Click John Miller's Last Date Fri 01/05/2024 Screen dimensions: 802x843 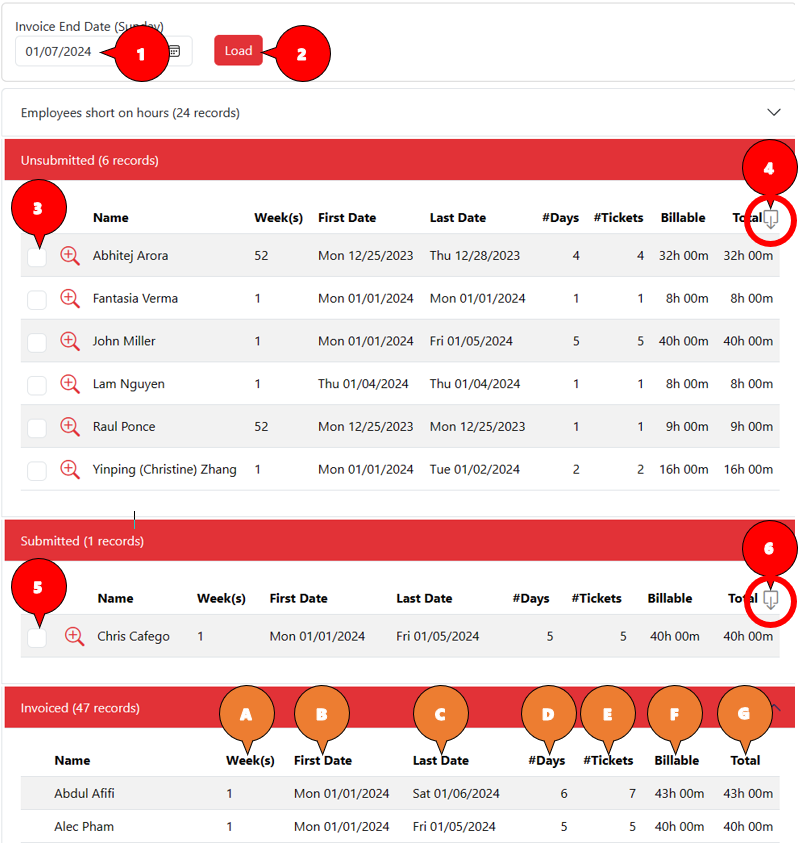(471, 341)
